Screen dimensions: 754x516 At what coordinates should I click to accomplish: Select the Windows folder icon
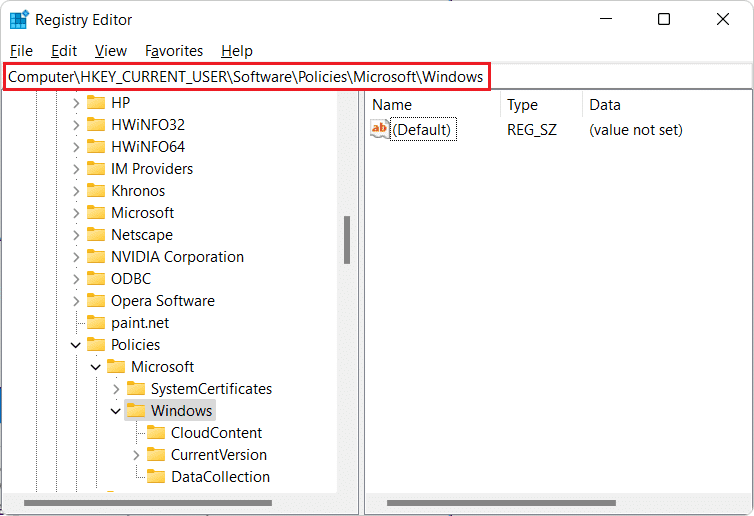point(136,411)
